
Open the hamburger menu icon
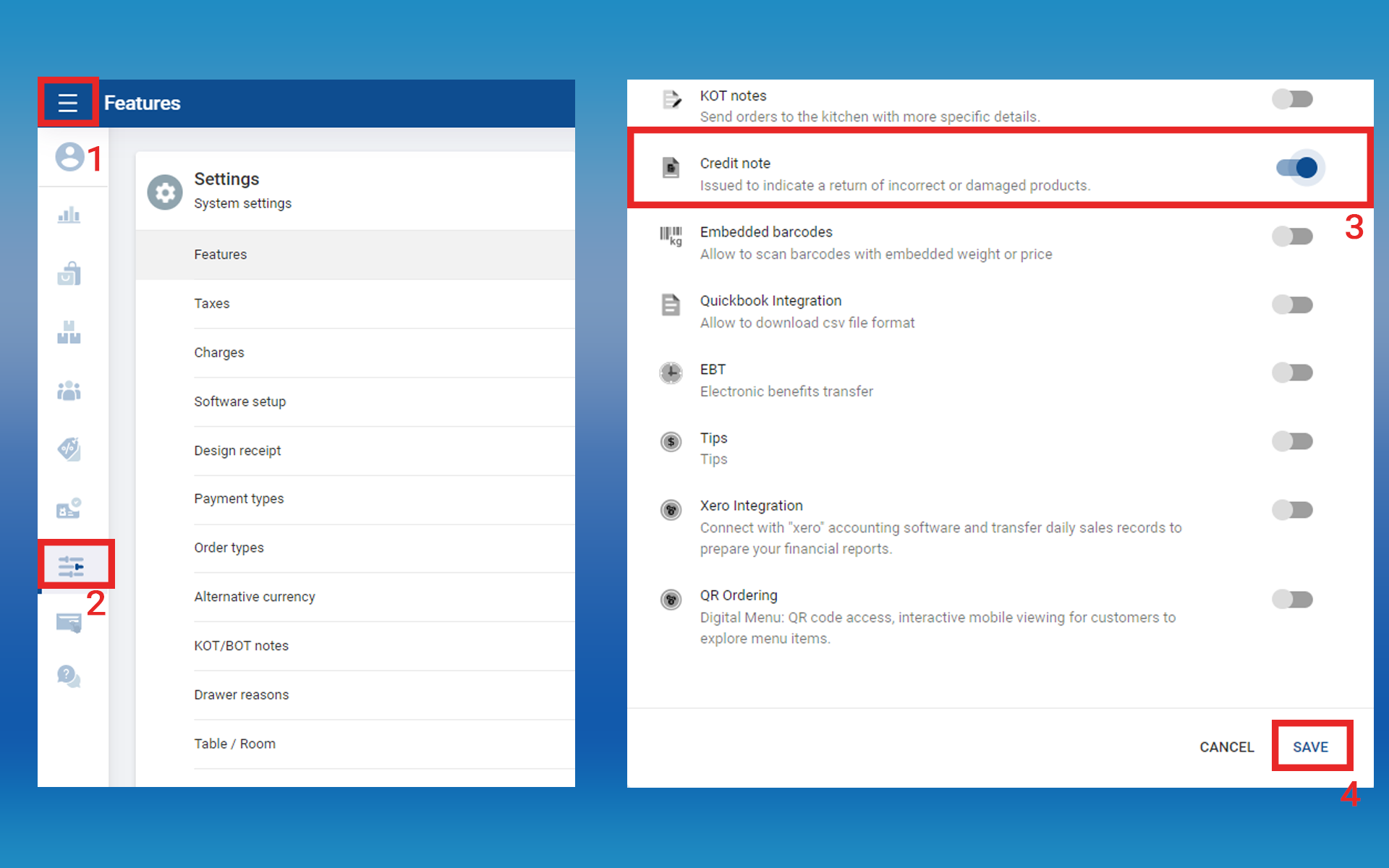point(67,103)
